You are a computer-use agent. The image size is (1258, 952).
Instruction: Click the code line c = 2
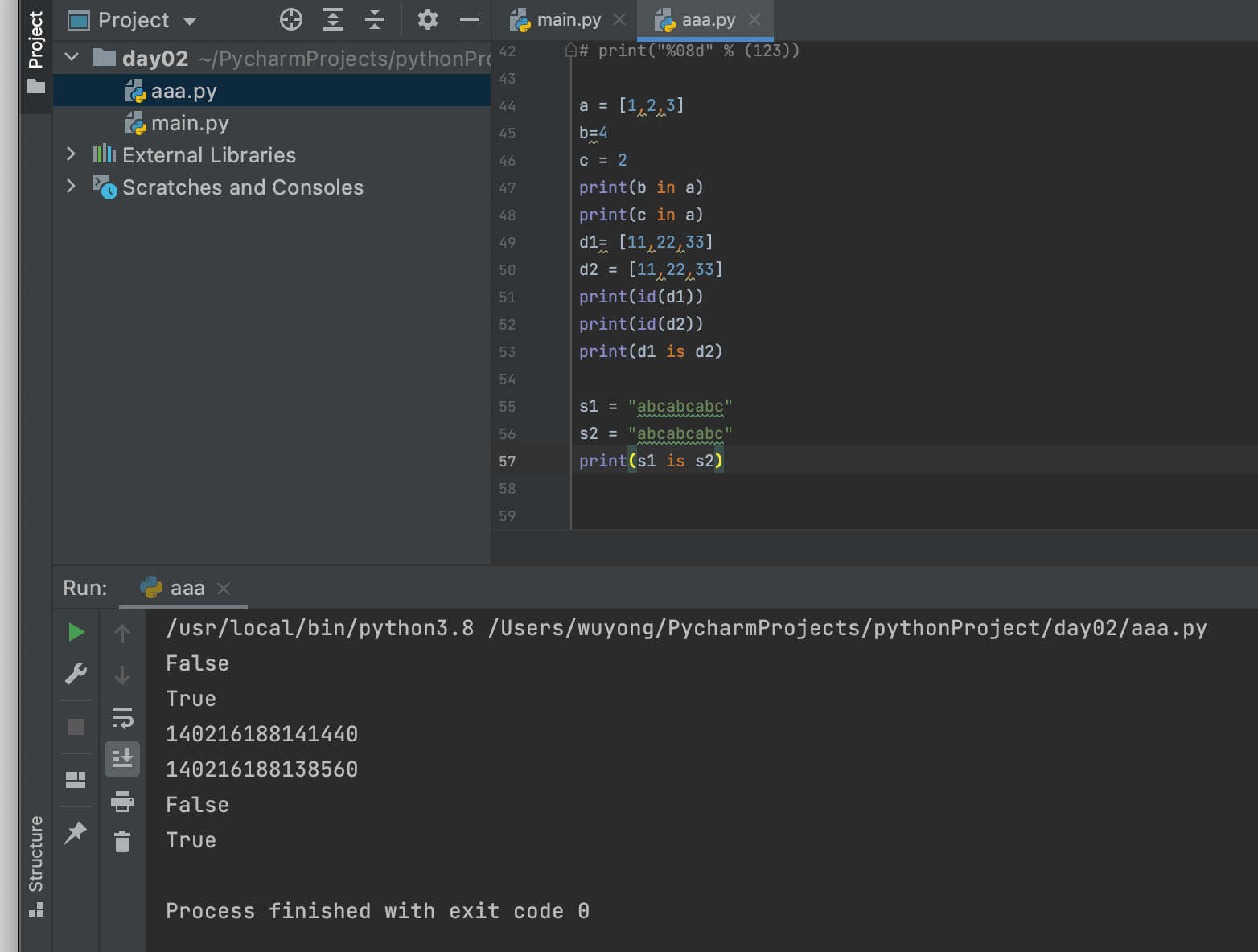tap(603, 160)
